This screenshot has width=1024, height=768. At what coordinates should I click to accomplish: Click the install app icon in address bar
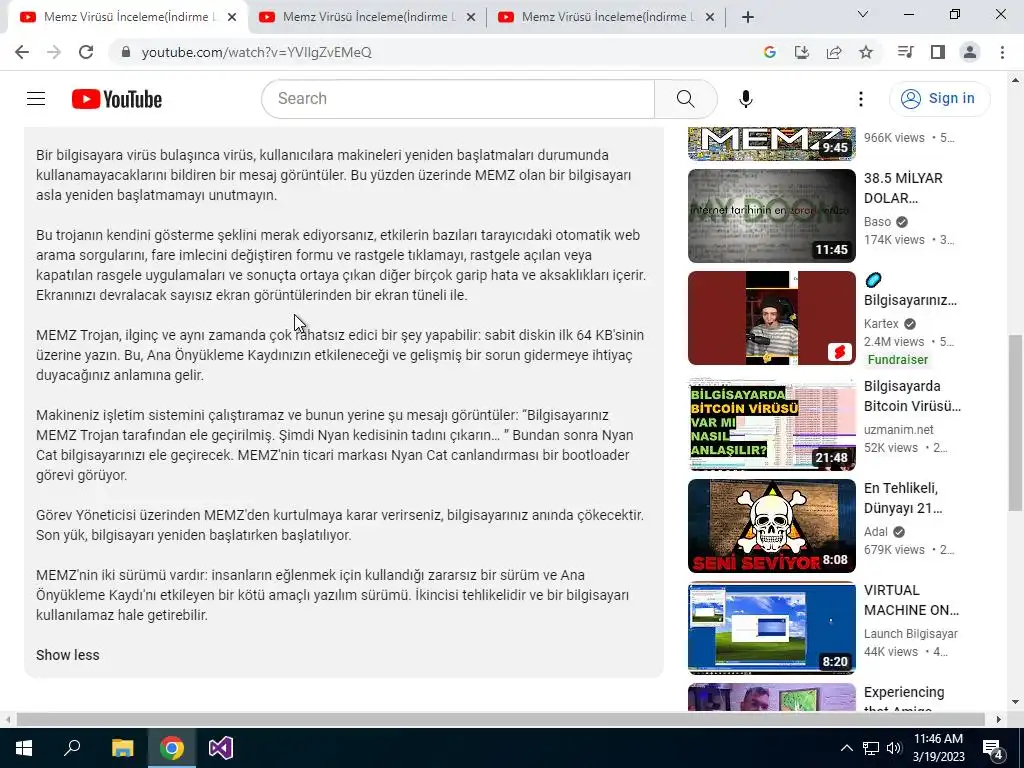[802, 52]
